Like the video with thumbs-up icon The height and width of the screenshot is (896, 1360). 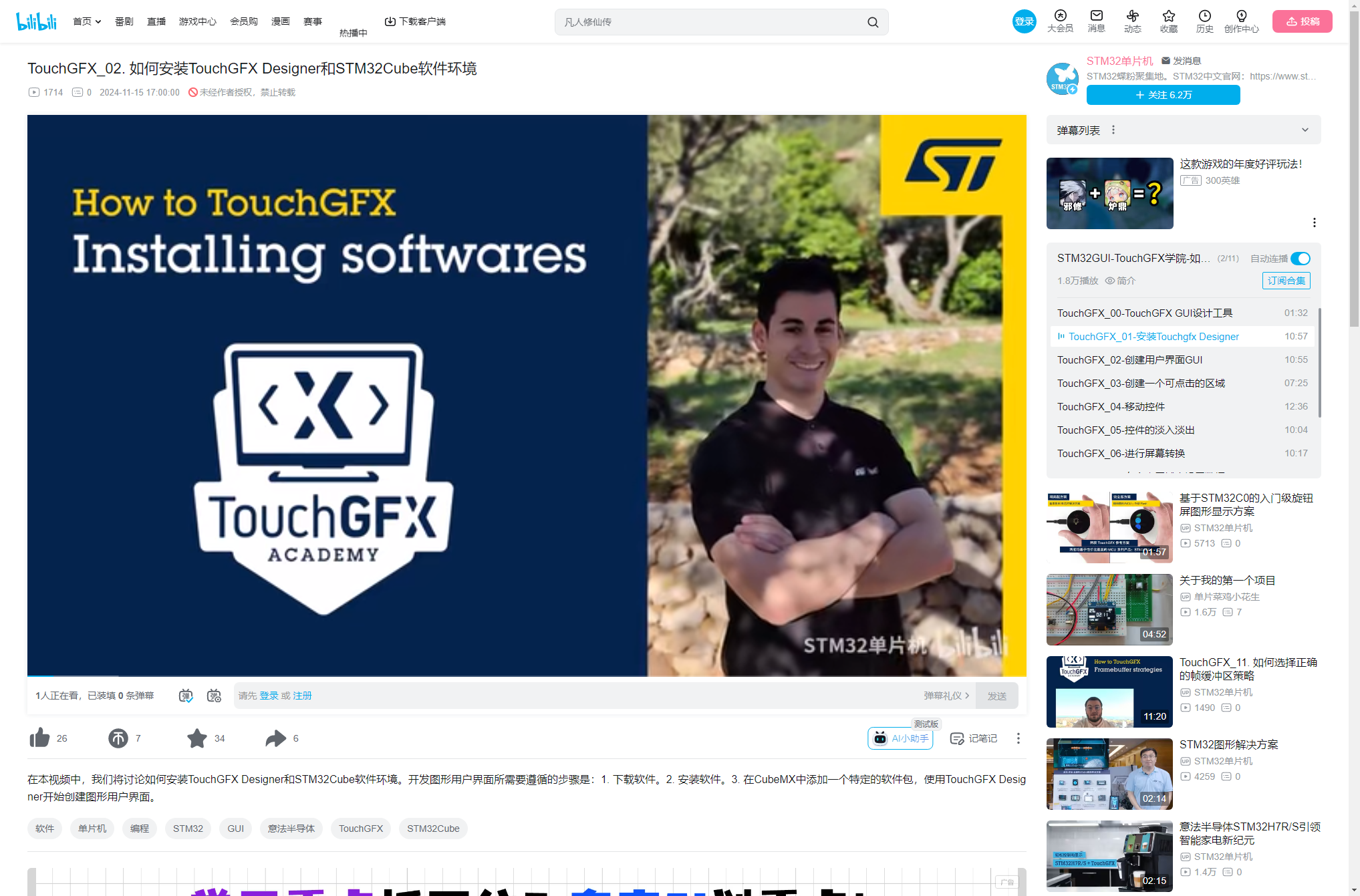pyautogui.click(x=40, y=738)
